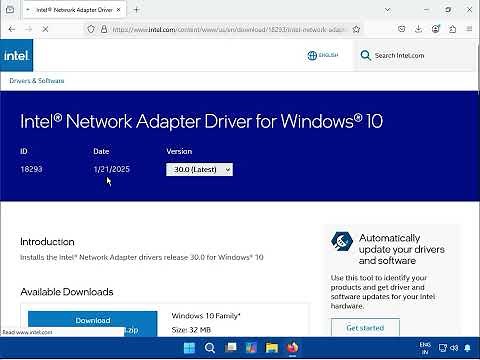Change language via the English globe icon

(323, 55)
